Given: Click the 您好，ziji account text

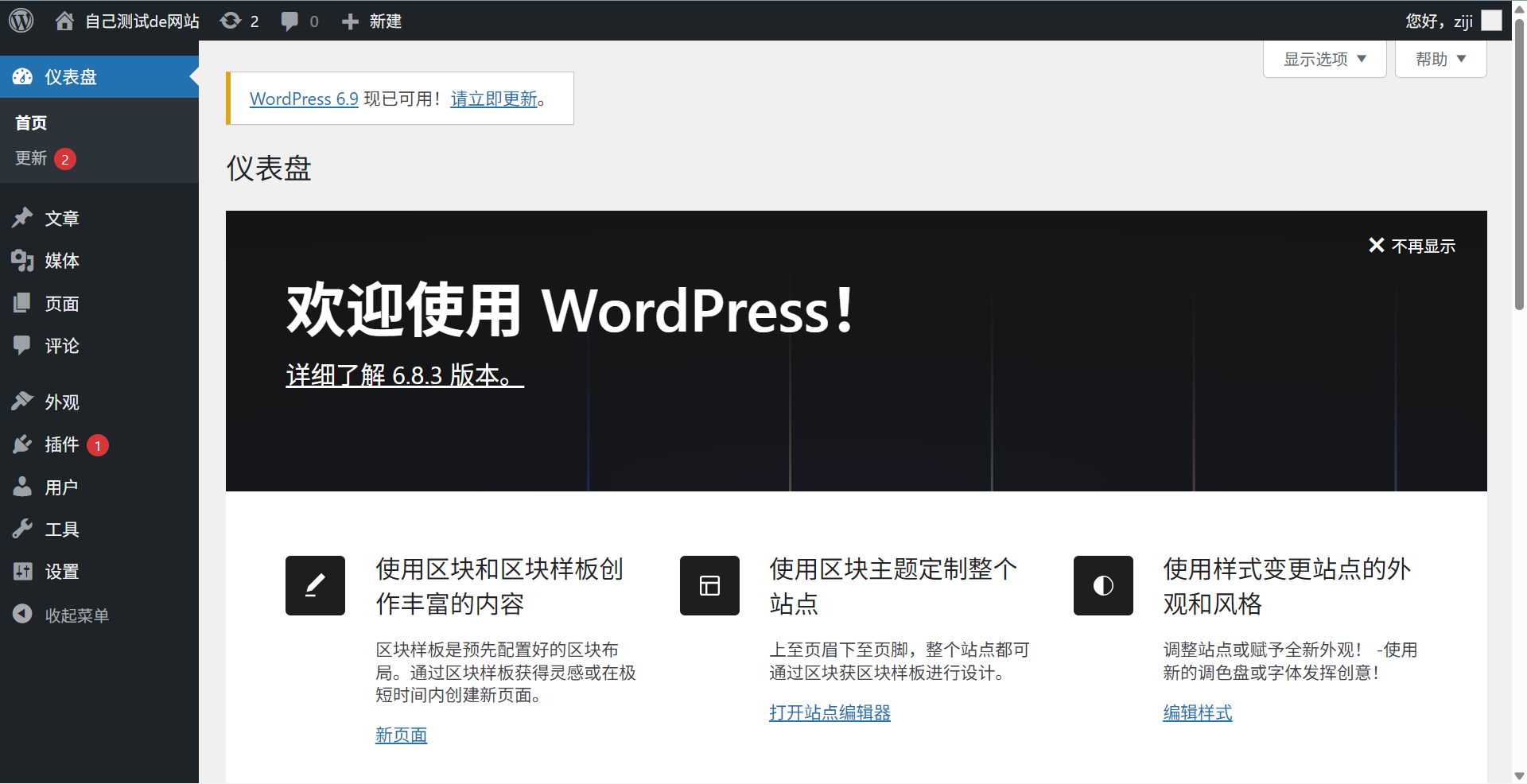Looking at the screenshot, I should pos(1440,21).
